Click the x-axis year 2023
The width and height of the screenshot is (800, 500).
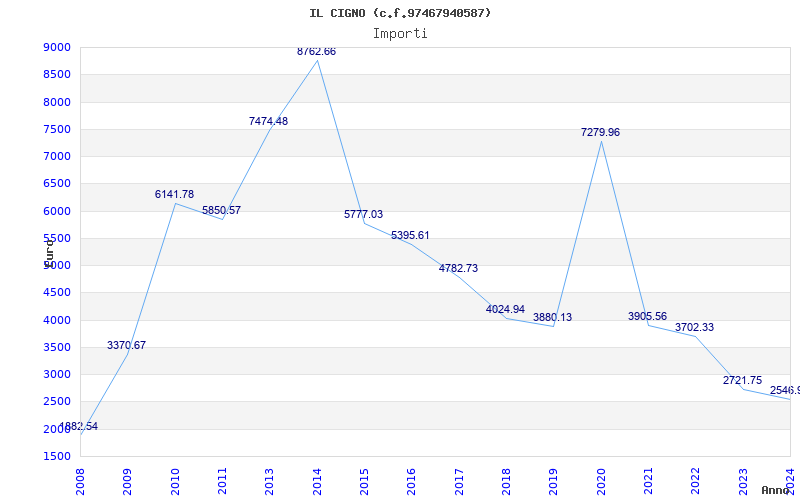[743, 482]
